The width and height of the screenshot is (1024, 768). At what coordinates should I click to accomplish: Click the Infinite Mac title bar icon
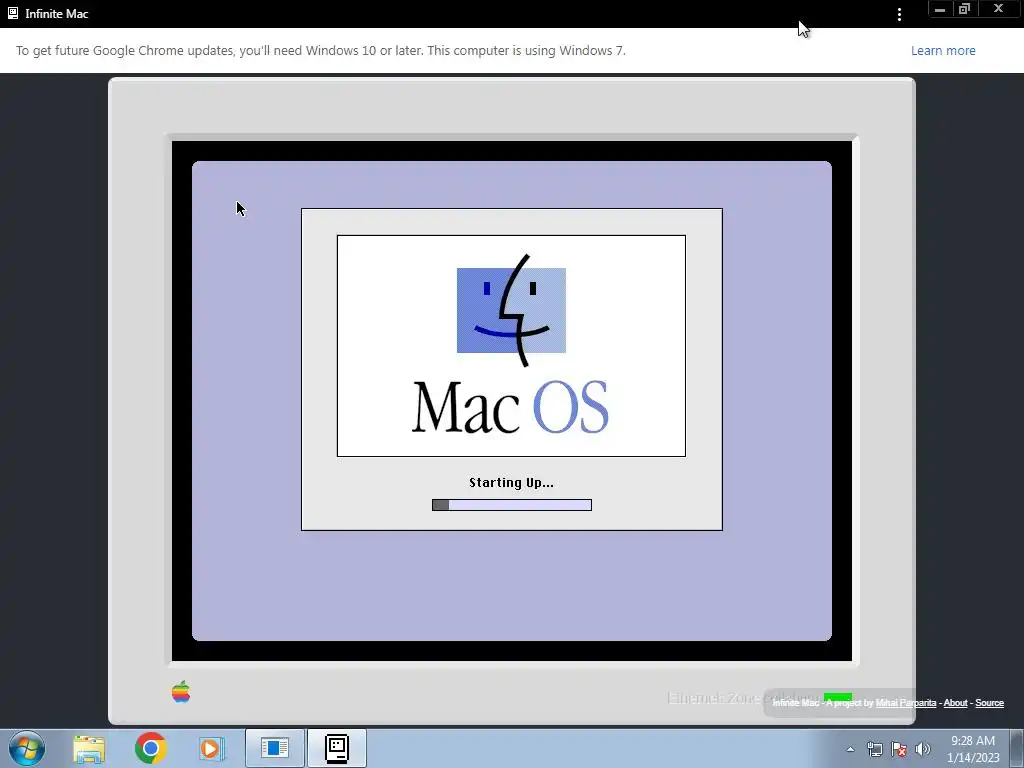click(x=12, y=13)
